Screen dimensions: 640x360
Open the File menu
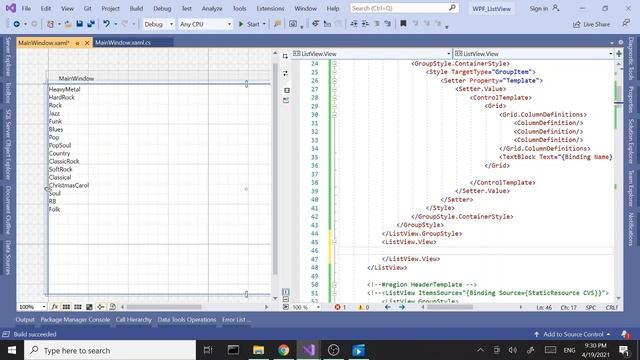(26, 8)
